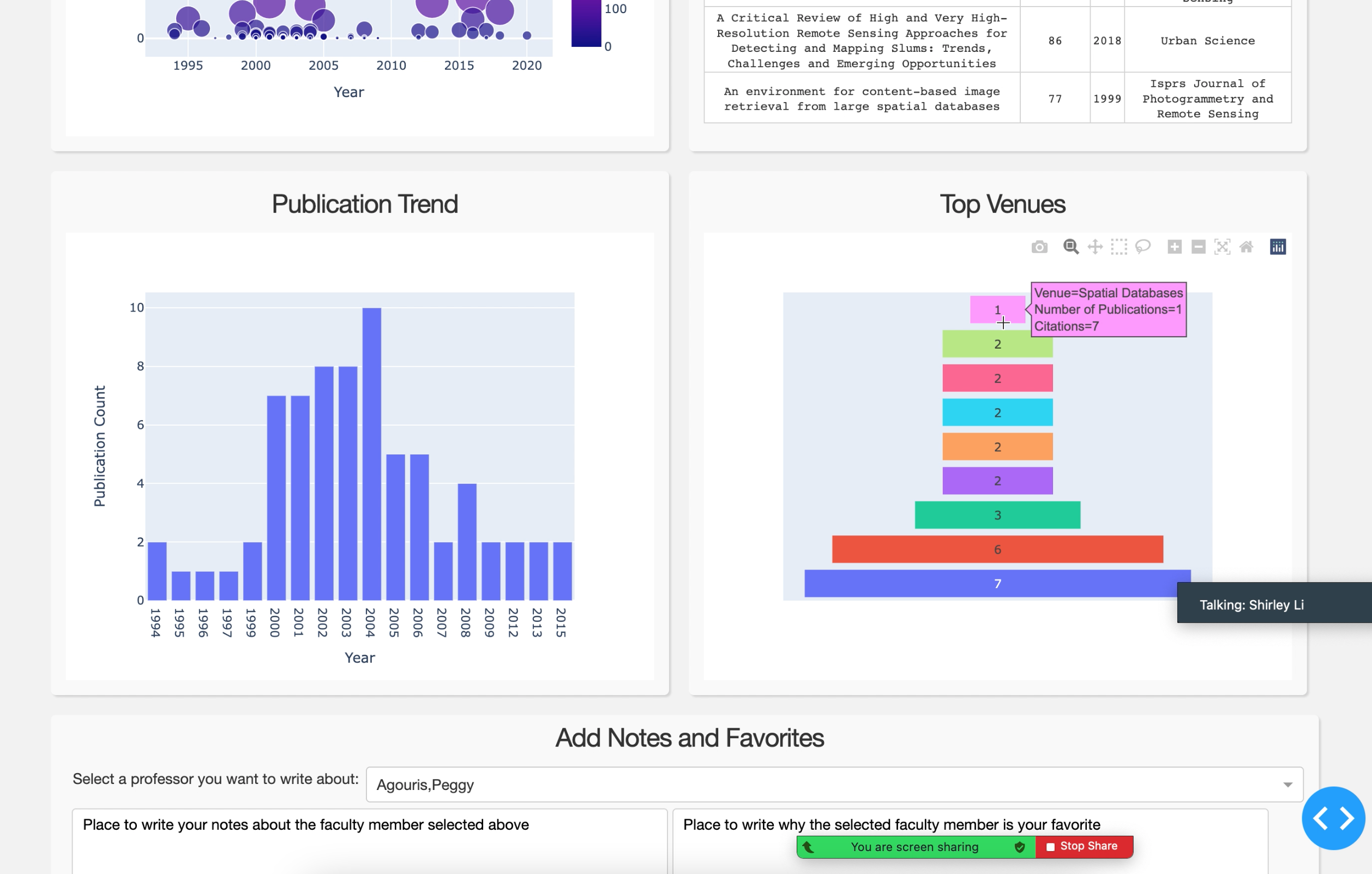This screenshot has width=1372, height=874.
Task: Click the purple bar labeled 7 in Top Venues
Action: [997, 583]
